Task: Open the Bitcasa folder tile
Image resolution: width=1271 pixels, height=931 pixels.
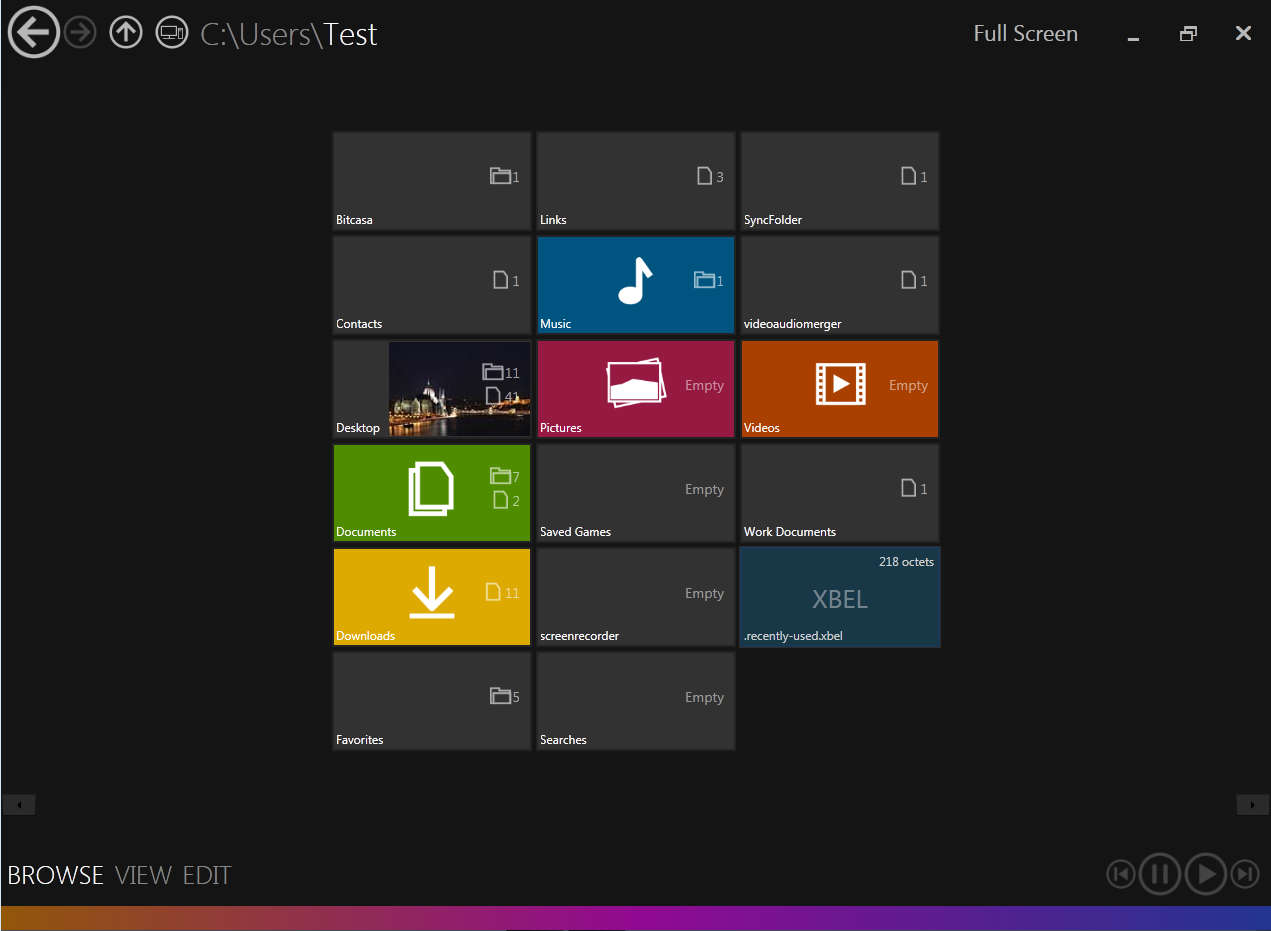Action: click(432, 181)
